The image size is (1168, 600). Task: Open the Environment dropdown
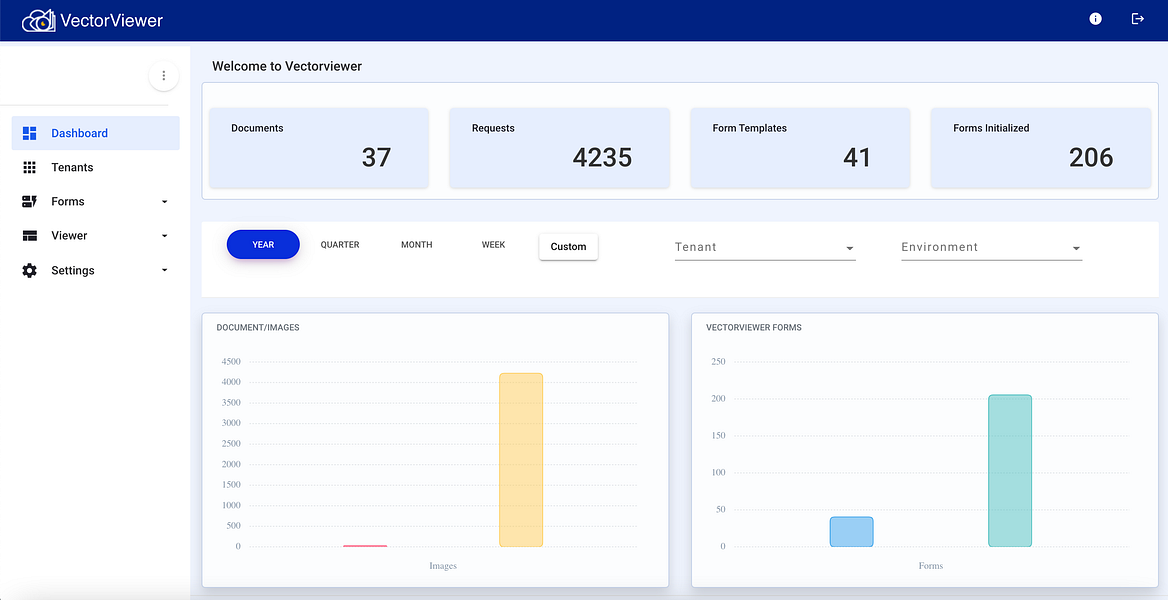(x=991, y=247)
